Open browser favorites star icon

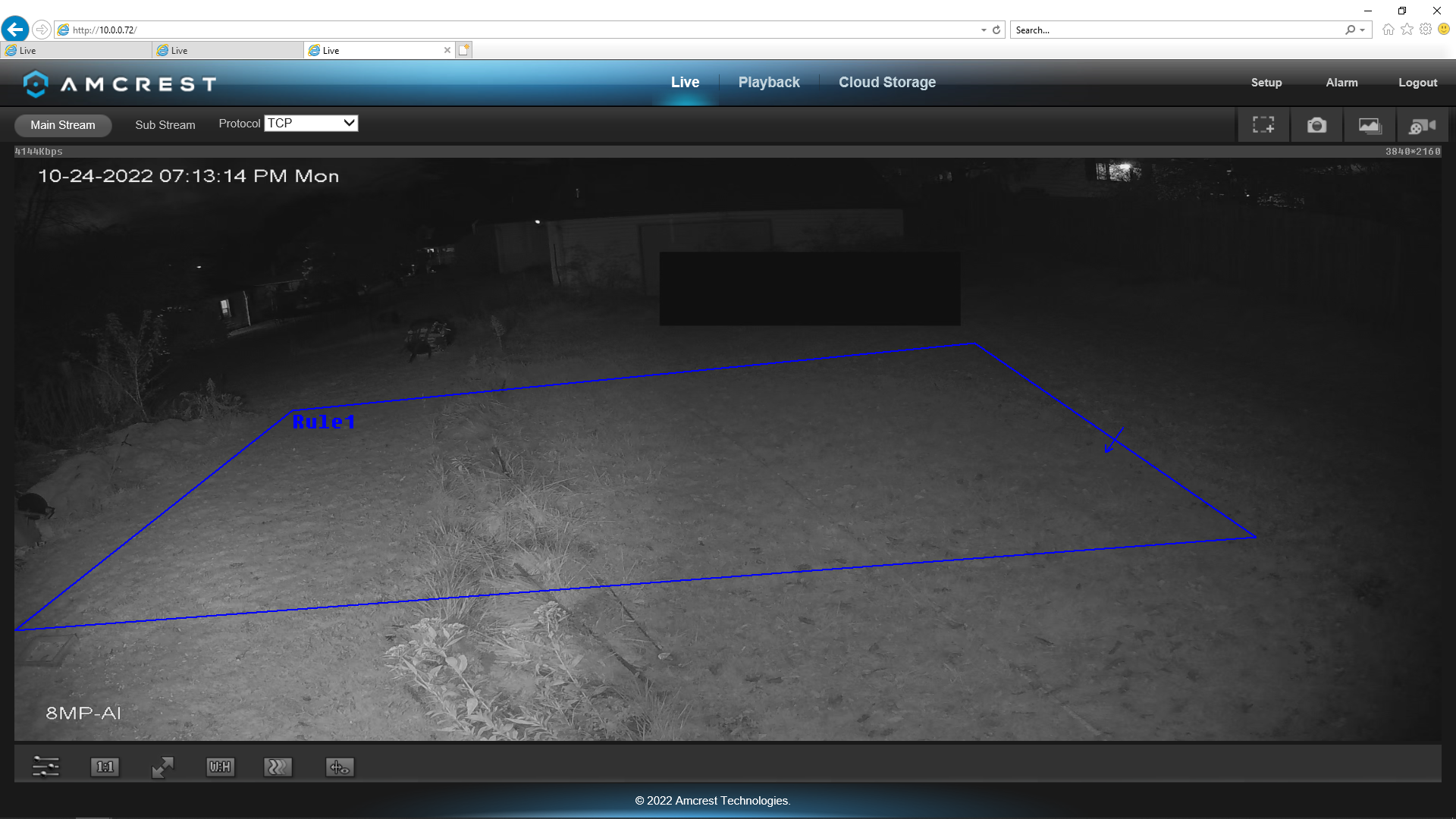pos(1407,30)
